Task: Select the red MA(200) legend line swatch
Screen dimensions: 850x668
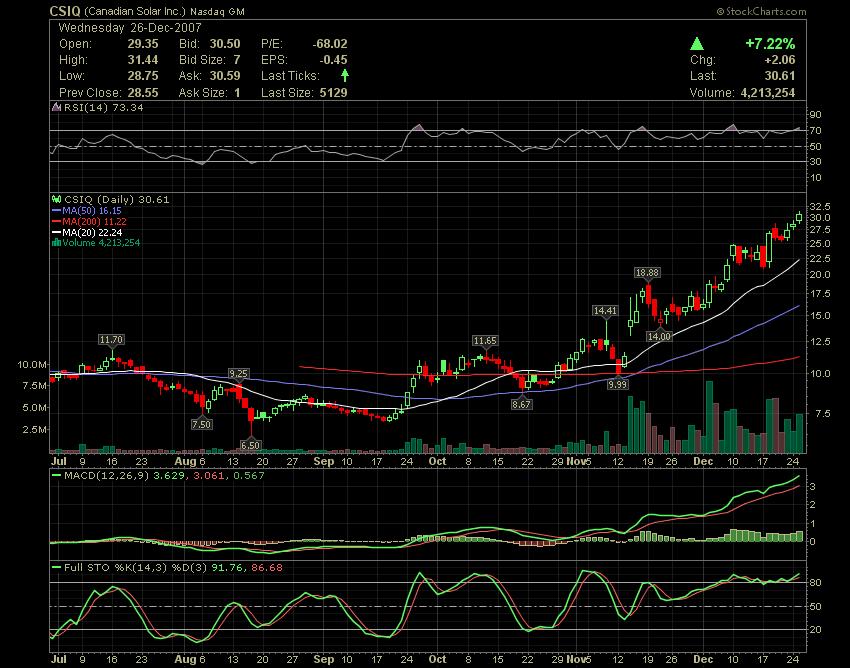Action: click(x=56, y=222)
